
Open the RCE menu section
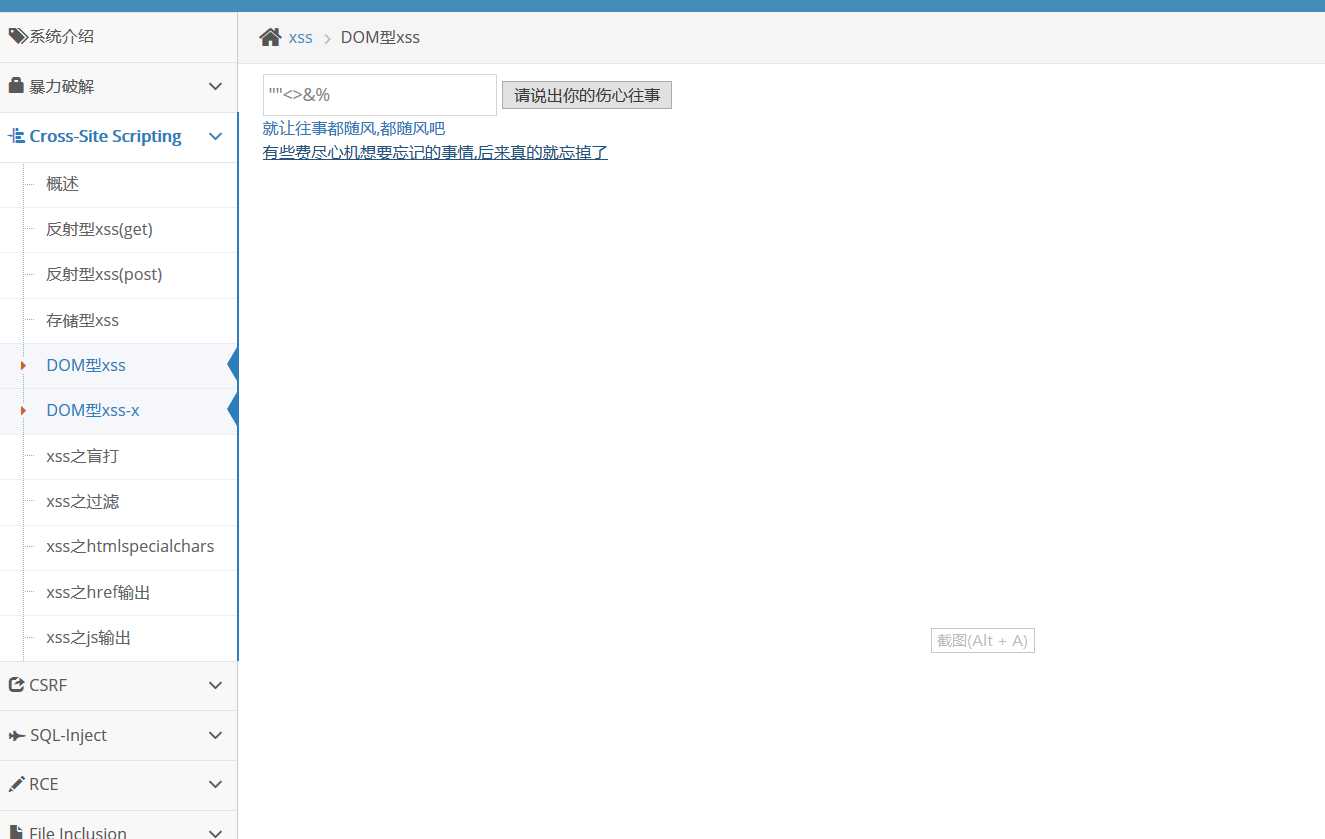[x=119, y=785]
